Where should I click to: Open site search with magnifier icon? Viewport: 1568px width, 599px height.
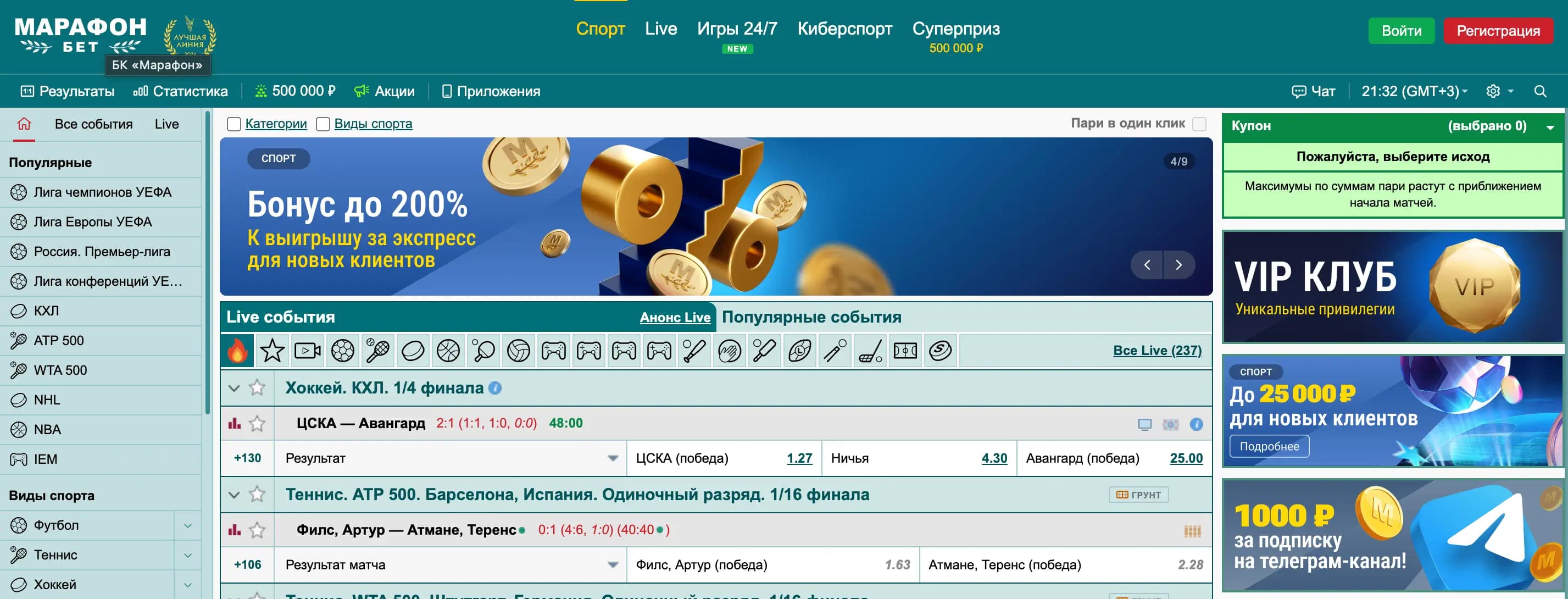coord(1540,91)
